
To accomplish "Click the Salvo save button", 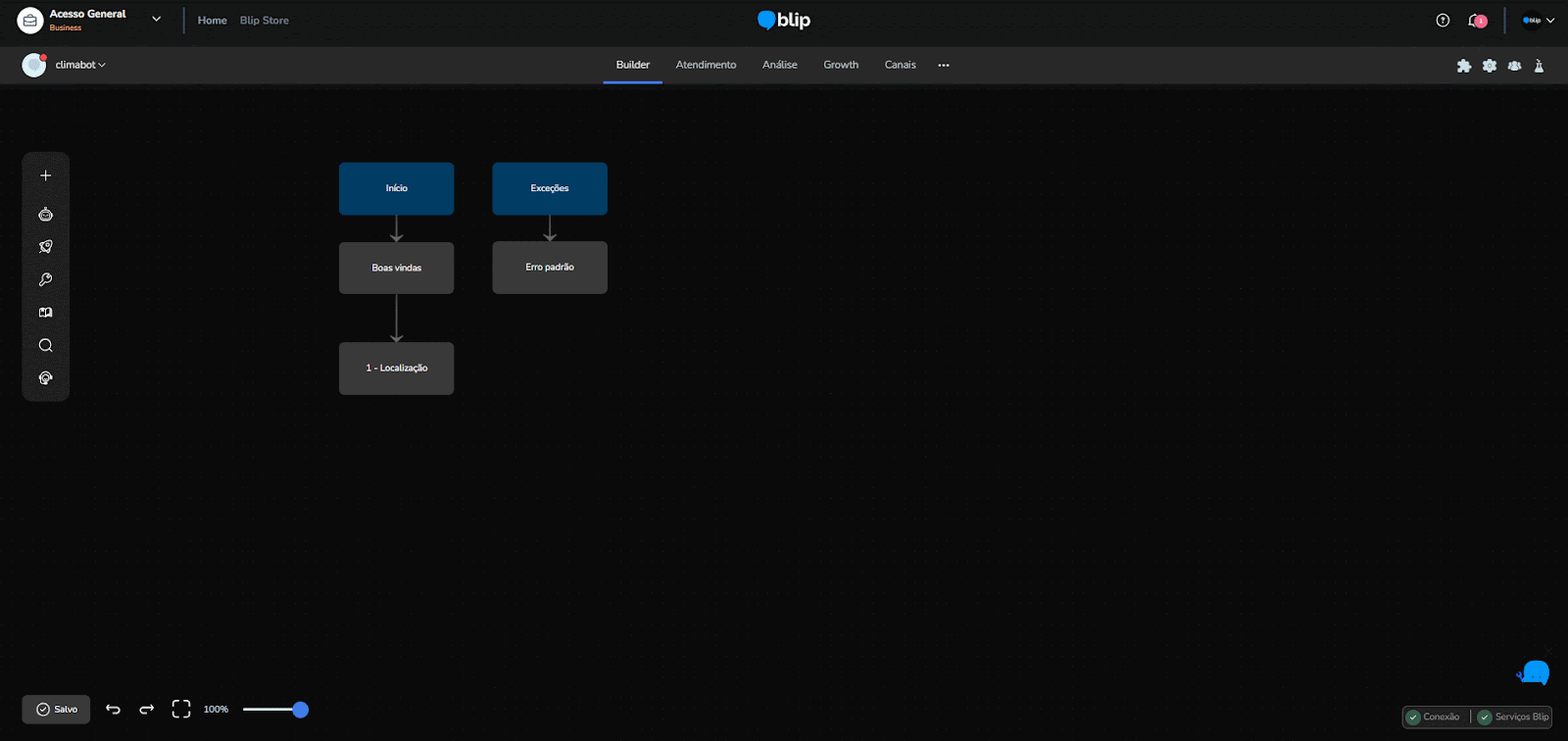I will [x=56, y=709].
